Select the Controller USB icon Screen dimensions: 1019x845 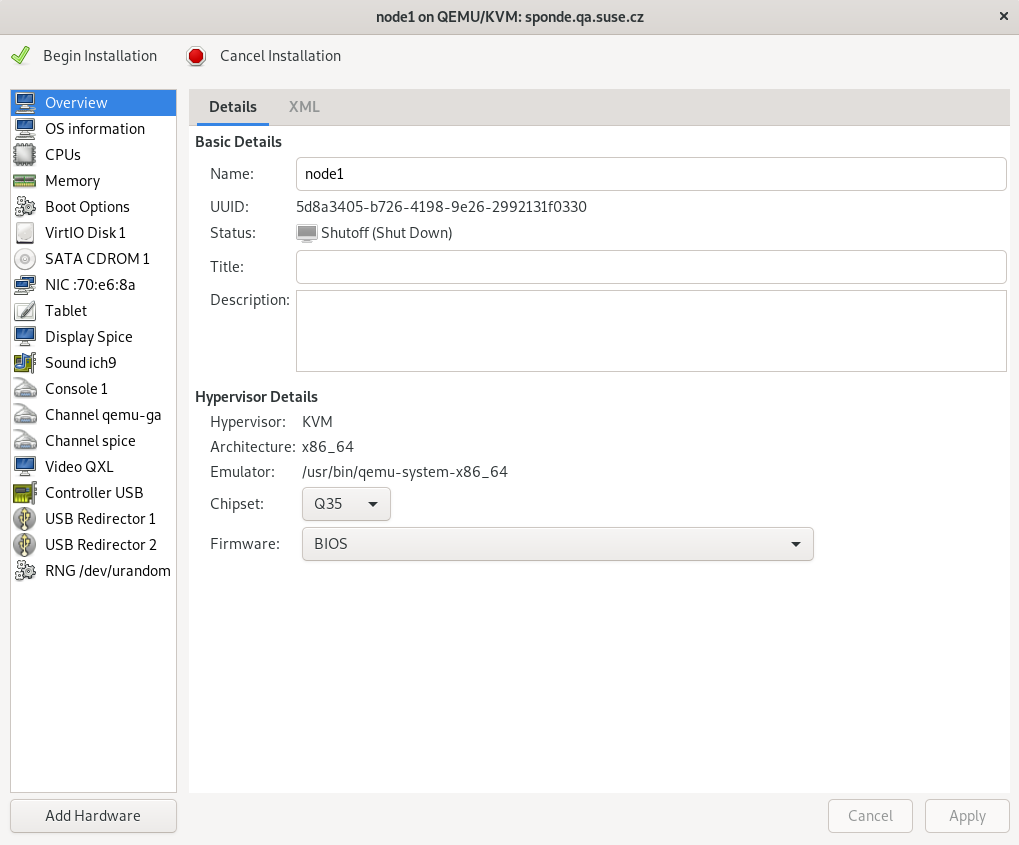click(x=26, y=492)
